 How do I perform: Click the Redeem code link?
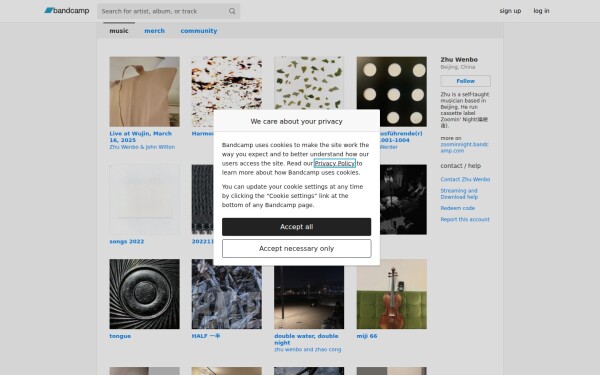458,208
